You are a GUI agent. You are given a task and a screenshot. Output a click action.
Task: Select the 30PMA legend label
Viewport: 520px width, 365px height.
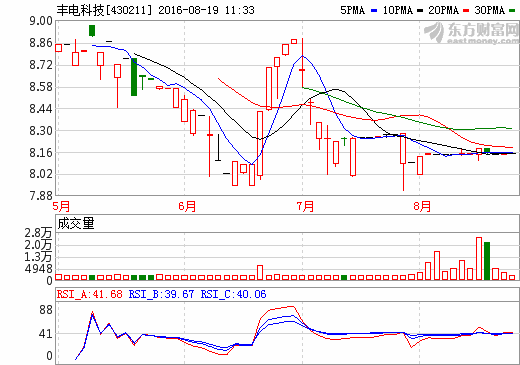click(489, 10)
